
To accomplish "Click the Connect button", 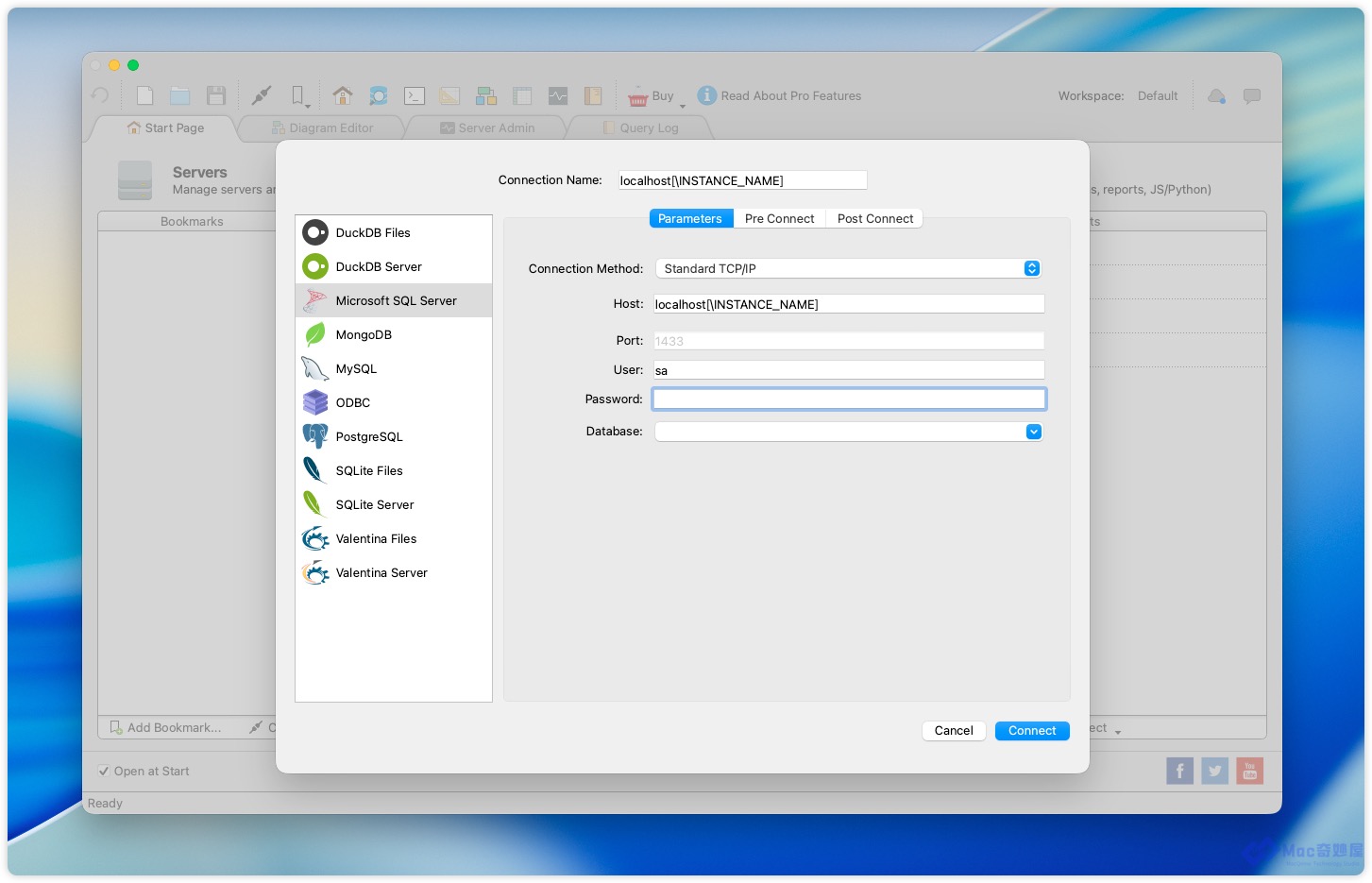I will click(x=1032, y=731).
